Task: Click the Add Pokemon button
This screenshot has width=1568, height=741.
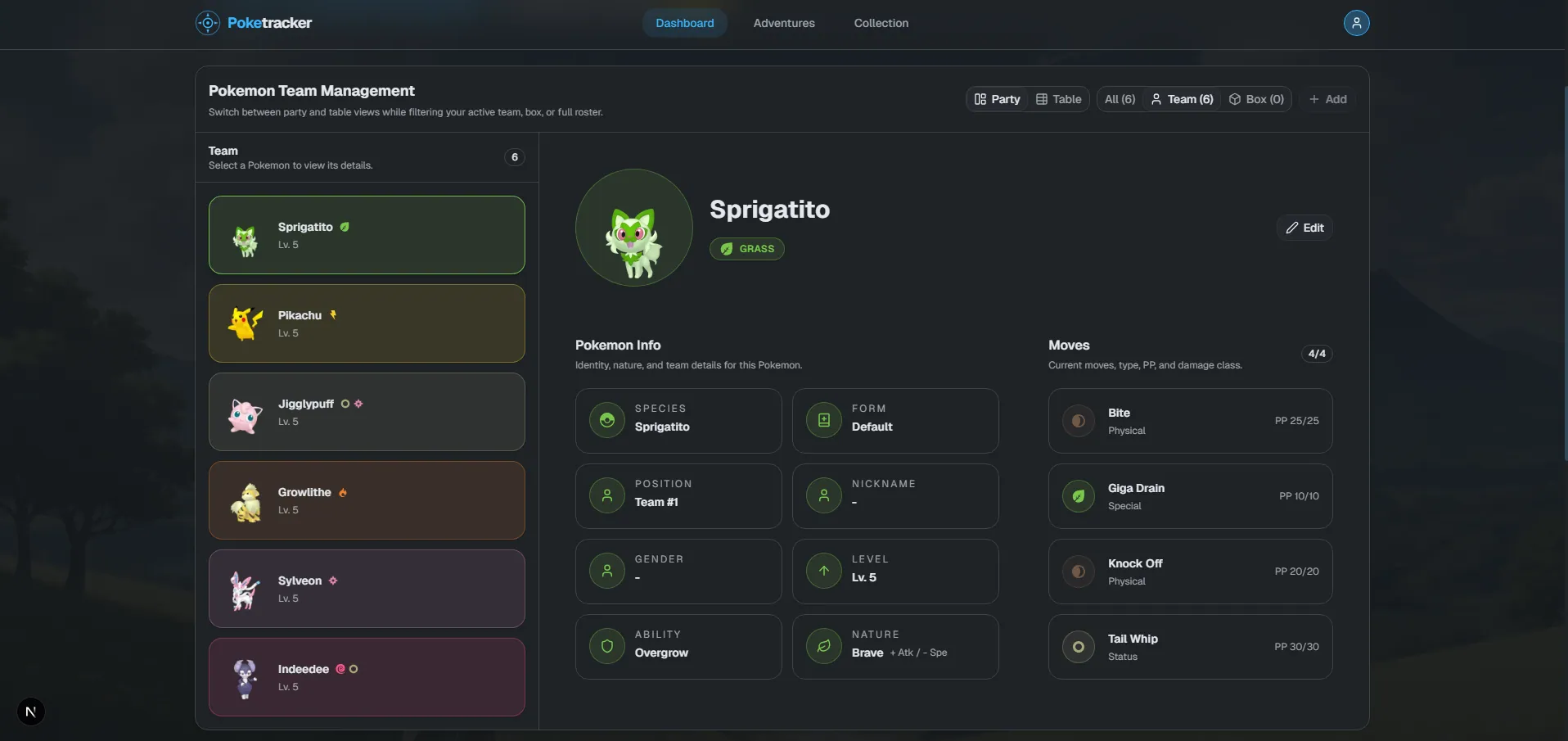Action: coord(1327,99)
